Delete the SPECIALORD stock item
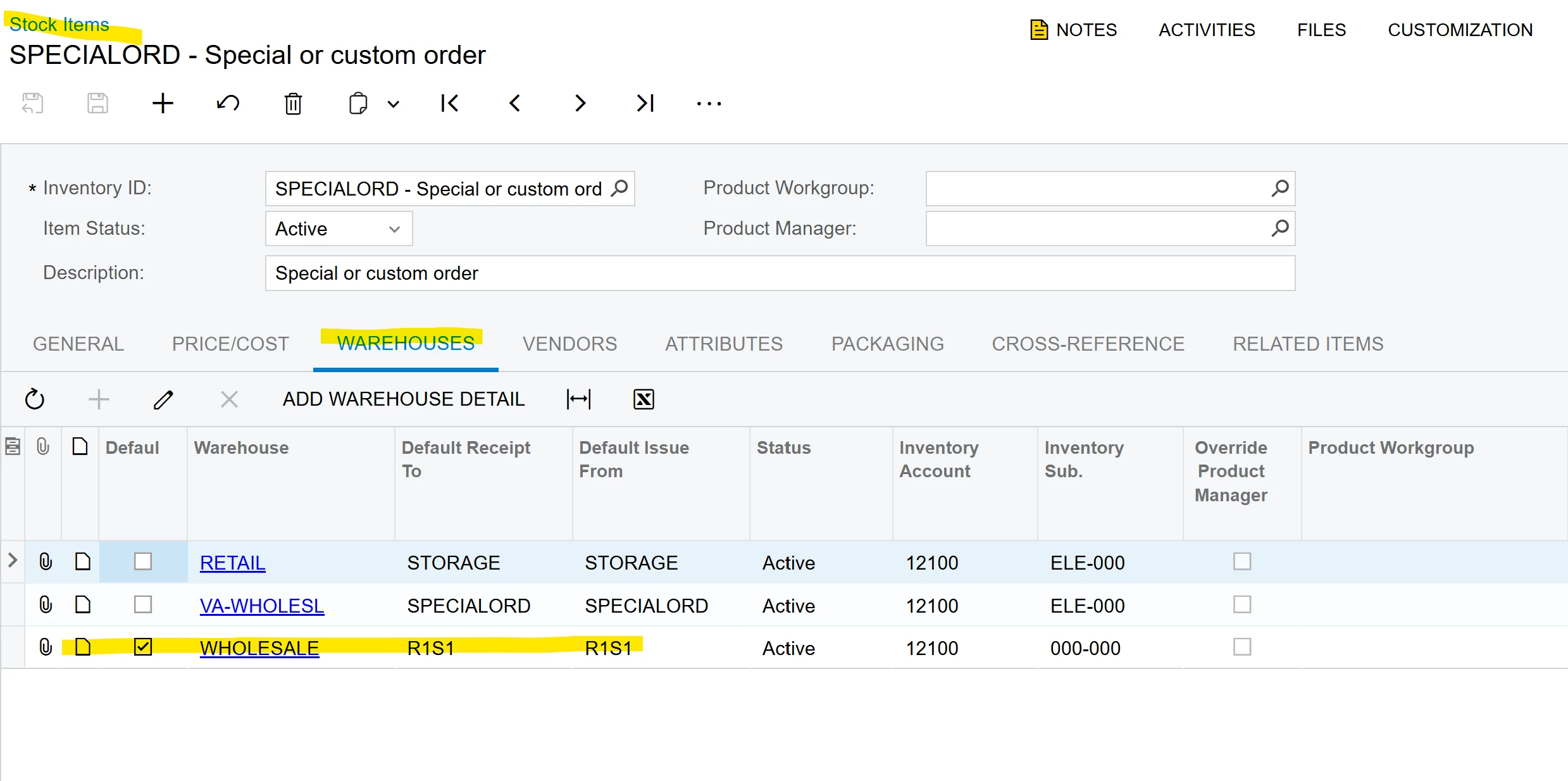This screenshot has width=1568, height=781. (x=293, y=103)
